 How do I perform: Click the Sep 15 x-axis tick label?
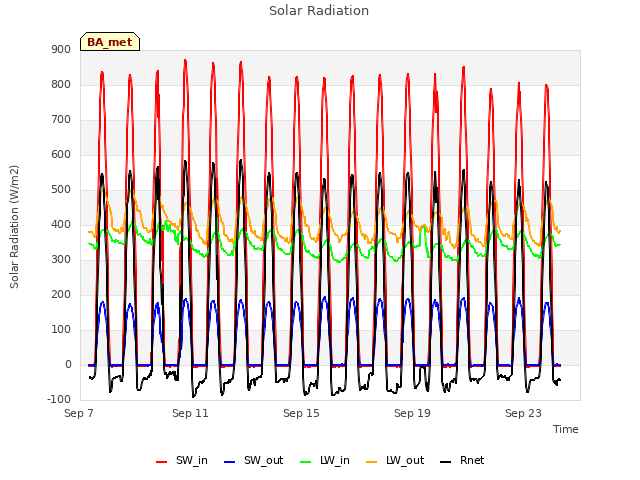click(301, 413)
